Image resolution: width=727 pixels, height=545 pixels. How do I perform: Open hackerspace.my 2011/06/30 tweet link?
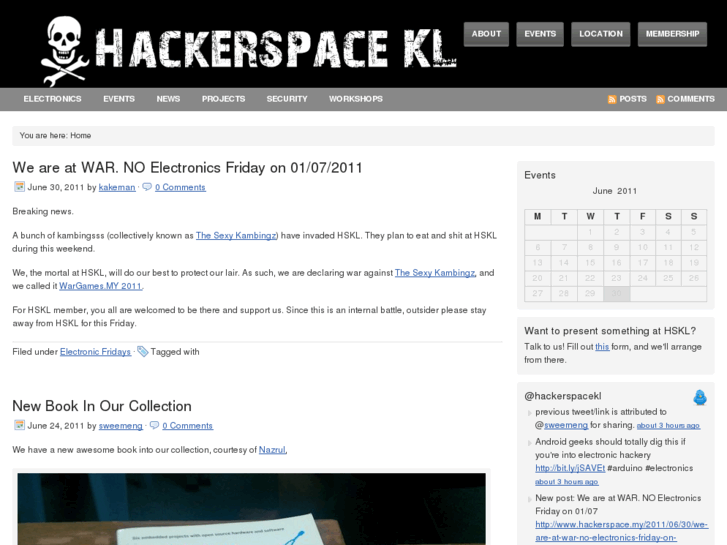621,531
